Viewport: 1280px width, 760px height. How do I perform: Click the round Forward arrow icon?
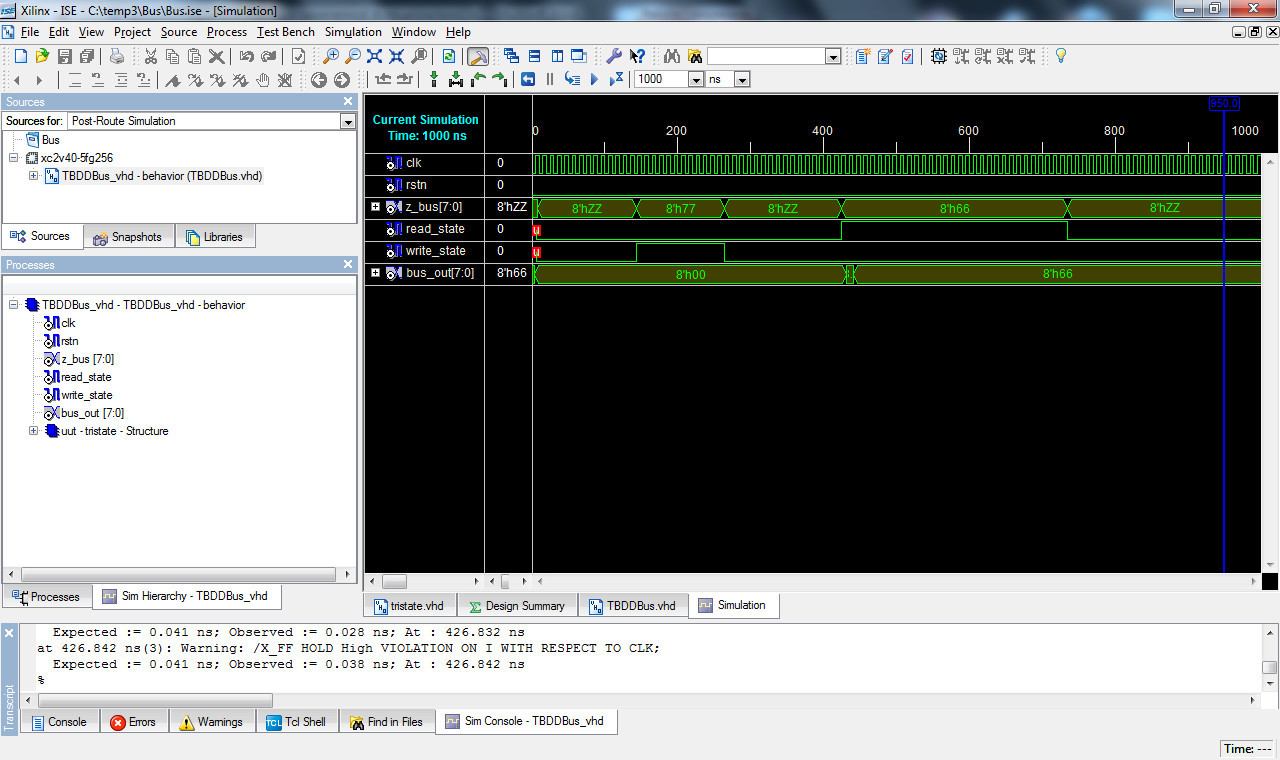pos(341,79)
